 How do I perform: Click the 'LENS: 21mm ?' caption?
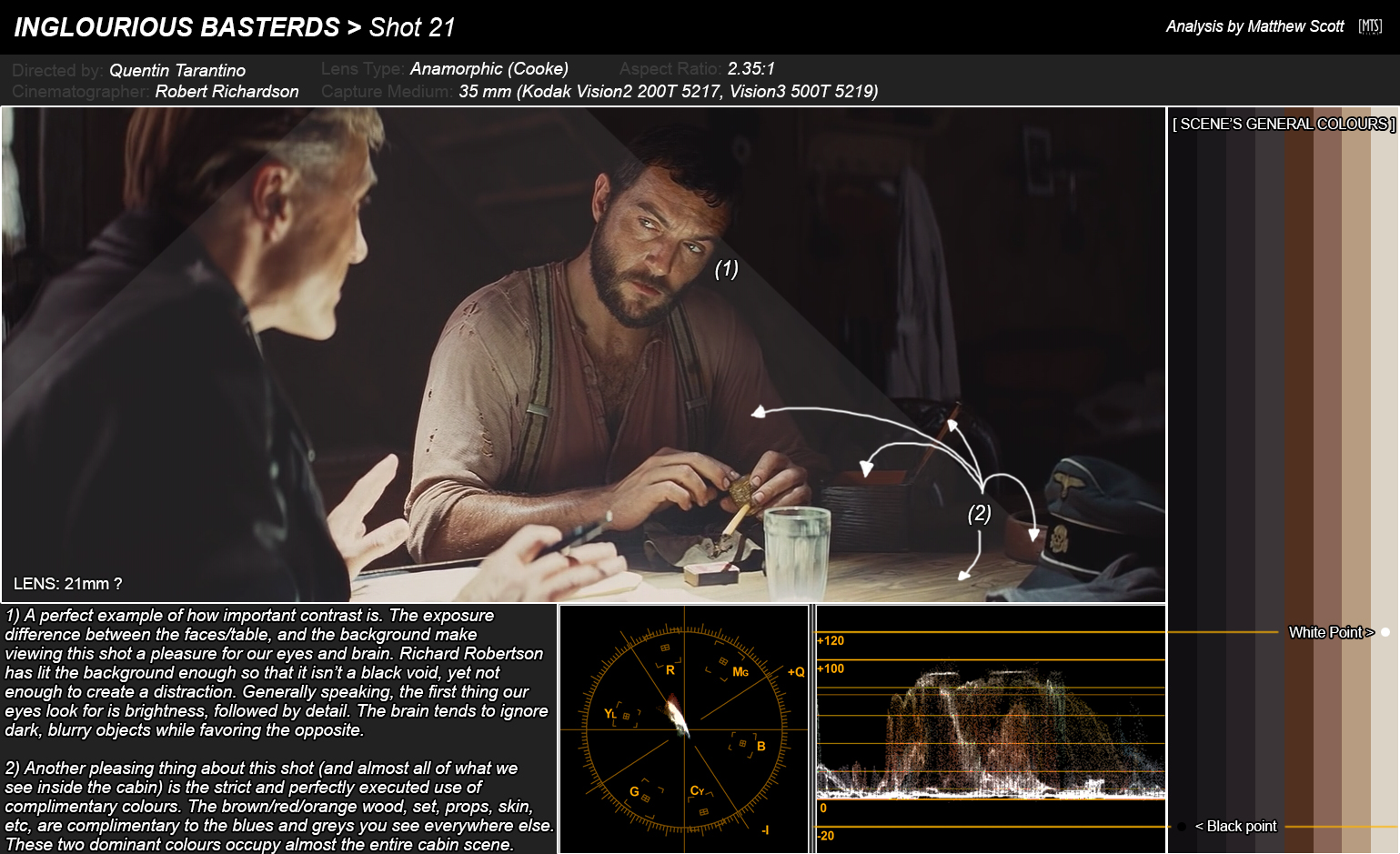coord(68,584)
